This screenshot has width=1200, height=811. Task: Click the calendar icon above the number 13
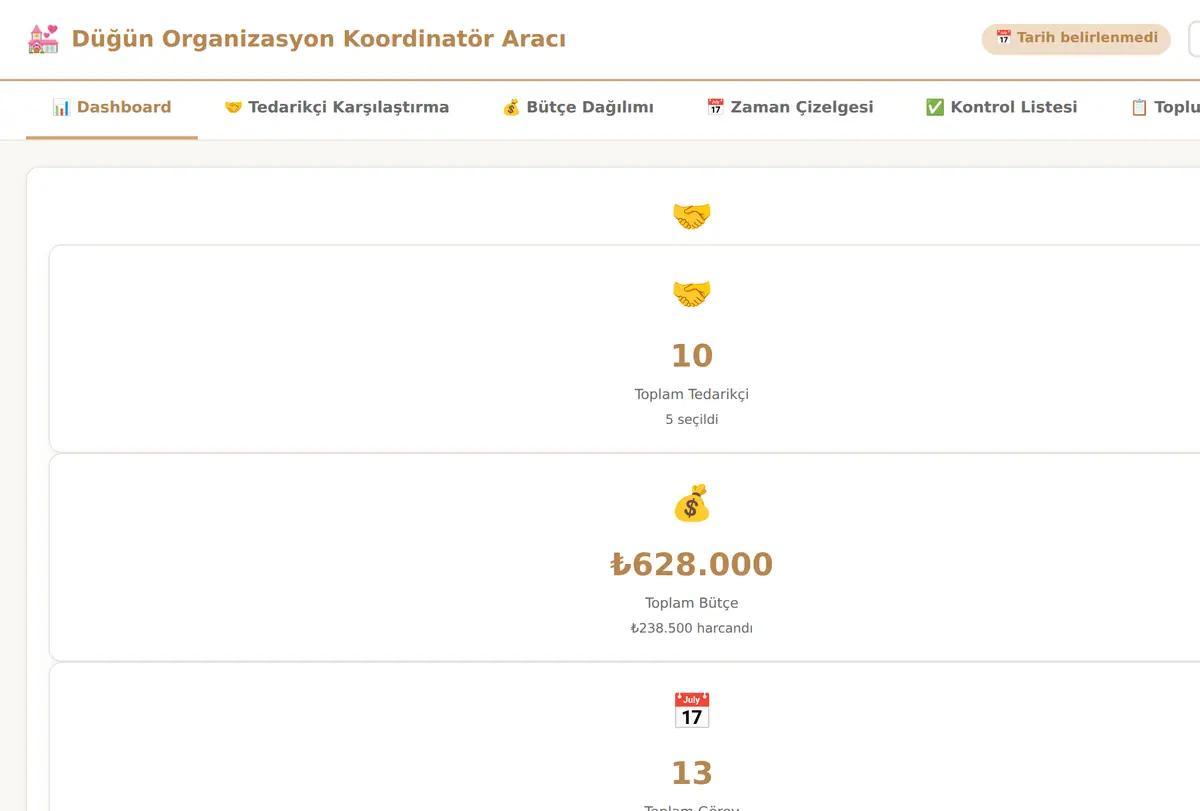pyautogui.click(x=691, y=711)
